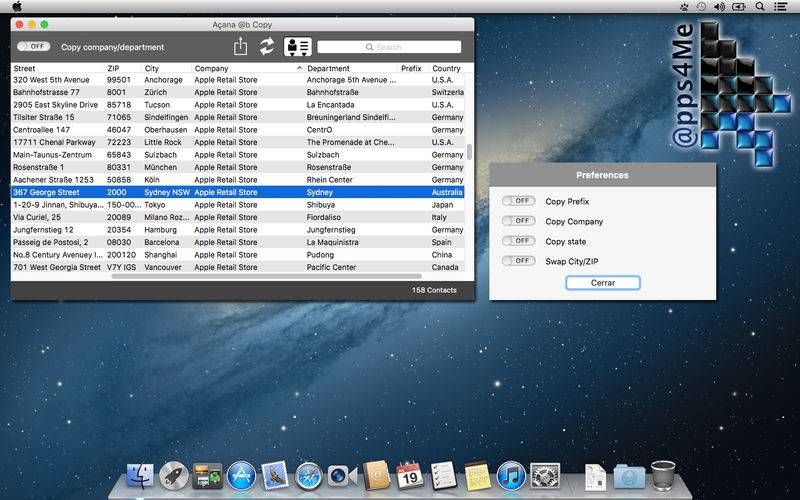Turn on Copy state switch
This screenshot has height=500, width=800.
[518, 241]
